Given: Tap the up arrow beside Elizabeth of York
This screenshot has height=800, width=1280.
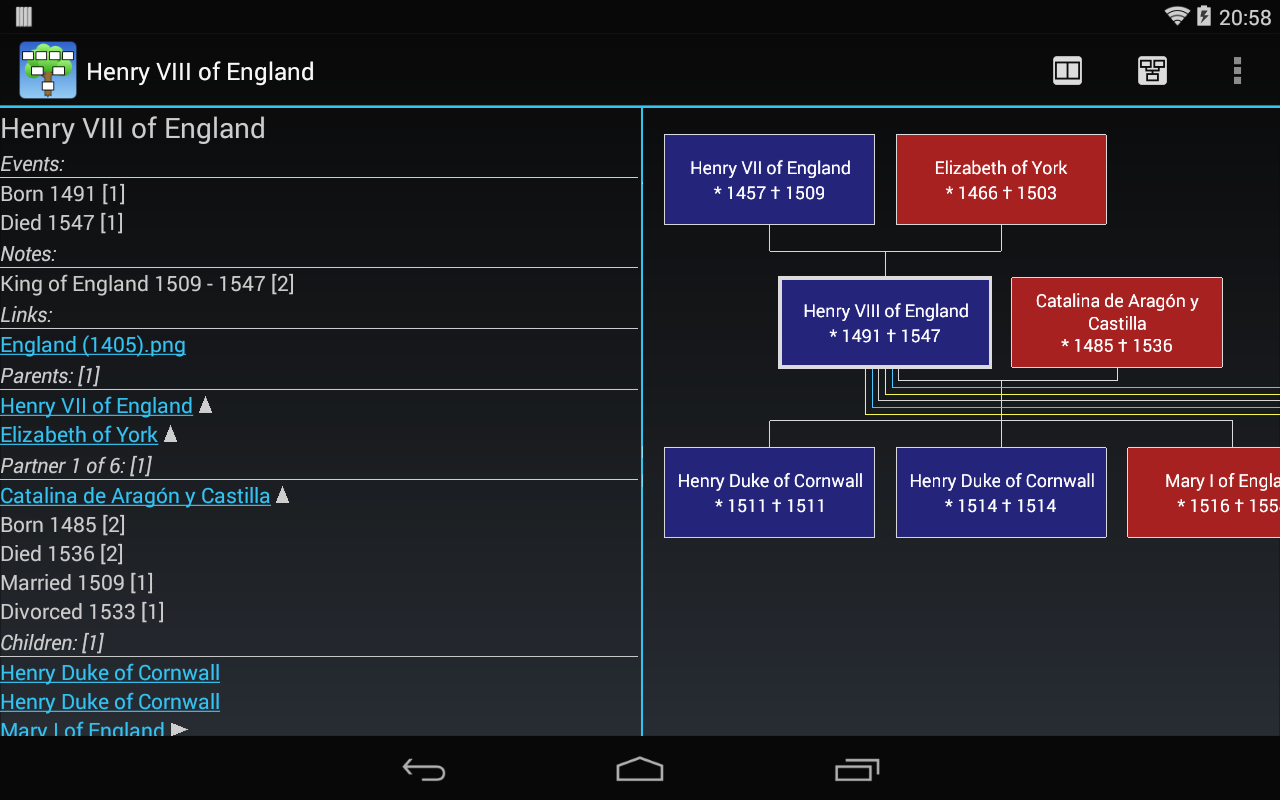Looking at the screenshot, I should tap(170, 434).
